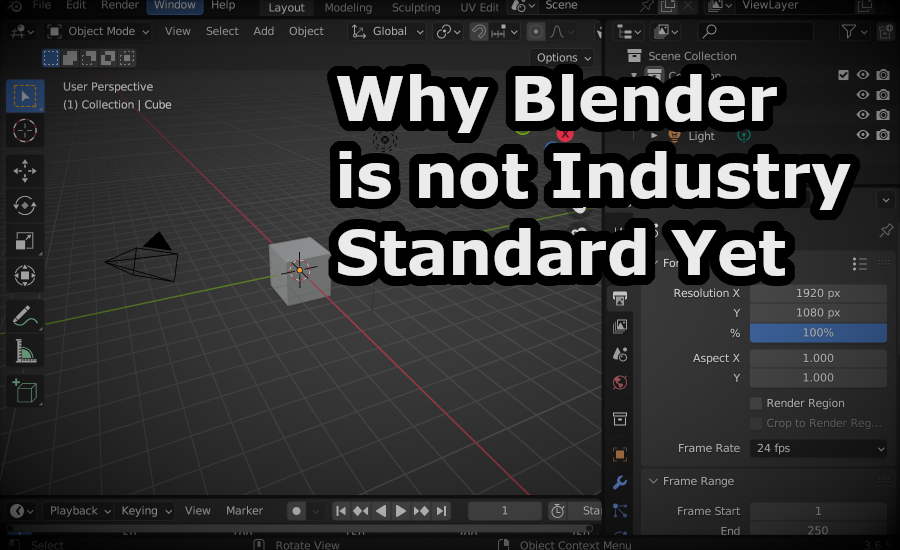Click the intersect selection mode icon

(127, 57)
